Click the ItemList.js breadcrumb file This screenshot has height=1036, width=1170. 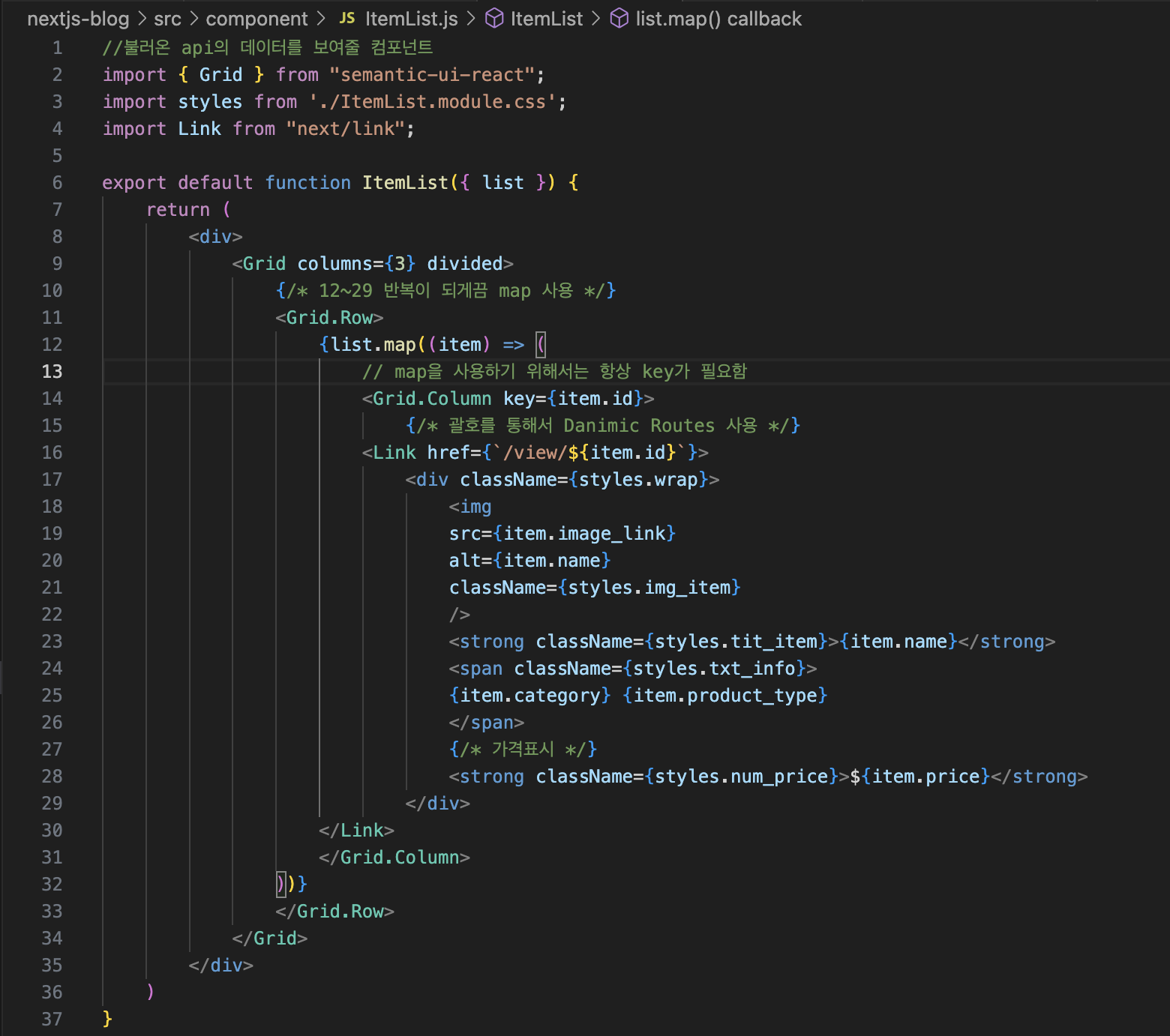(x=411, y=19)
